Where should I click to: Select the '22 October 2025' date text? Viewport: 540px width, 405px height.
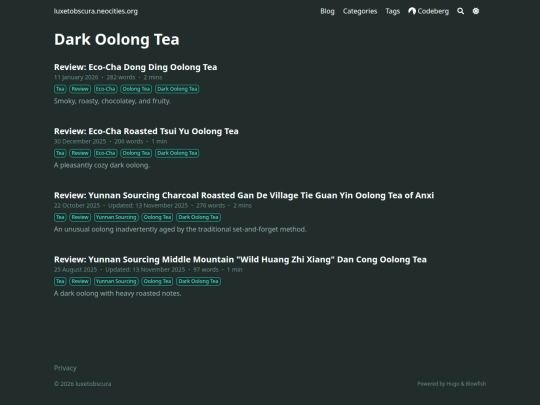click(77, 205)
